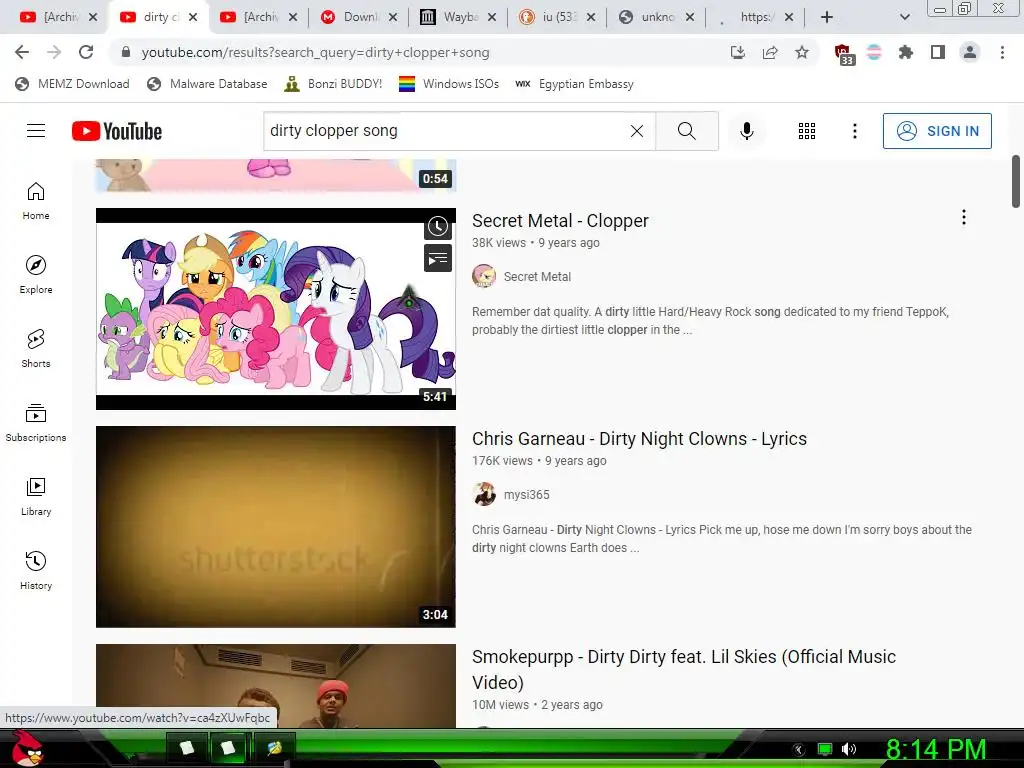
Task: Open Windows ISOs bookmark
Action: tap(449, 84)
